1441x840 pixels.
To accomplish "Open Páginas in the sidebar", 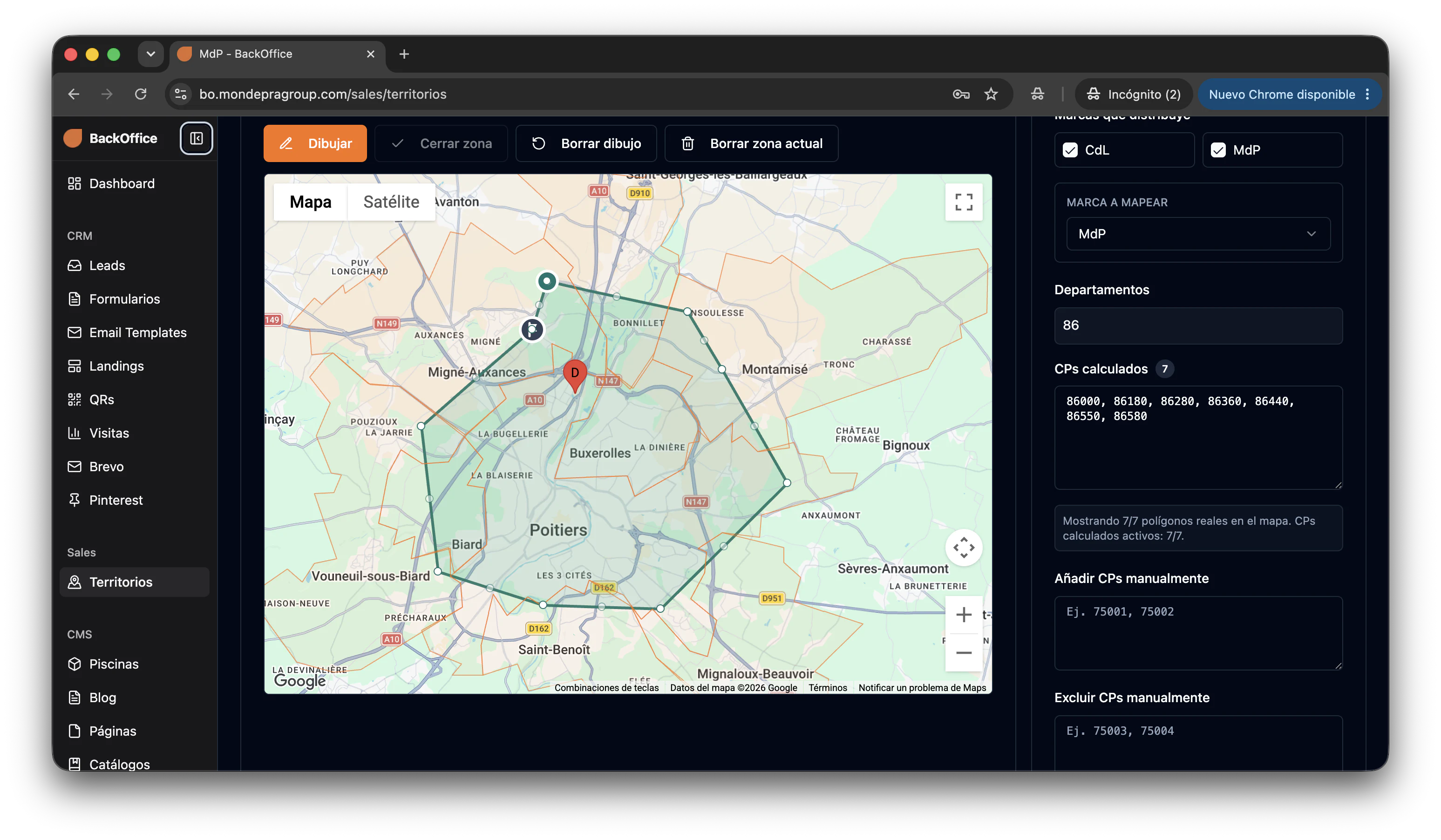I will point(135,731).
